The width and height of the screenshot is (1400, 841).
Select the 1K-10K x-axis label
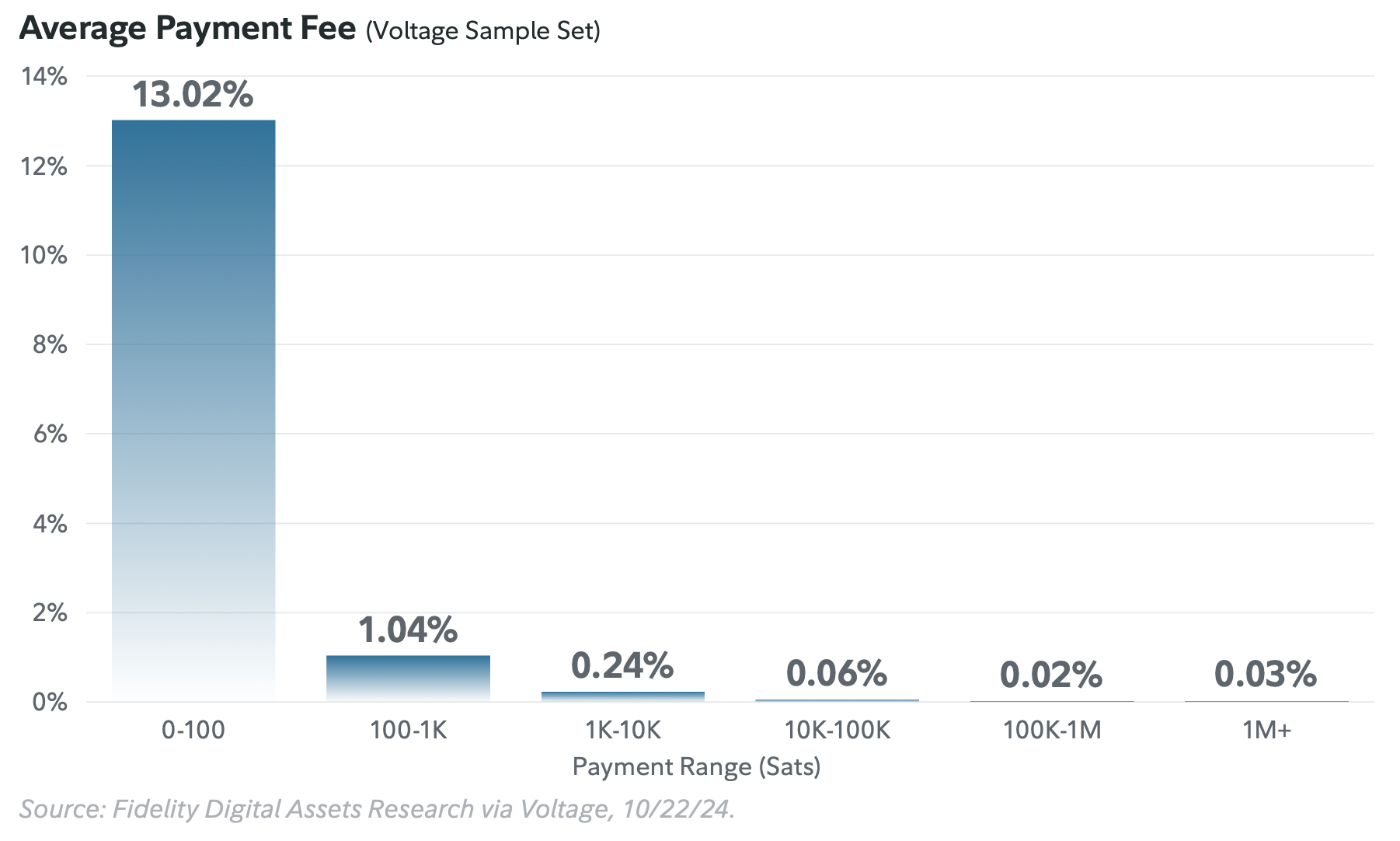[622, 730]
